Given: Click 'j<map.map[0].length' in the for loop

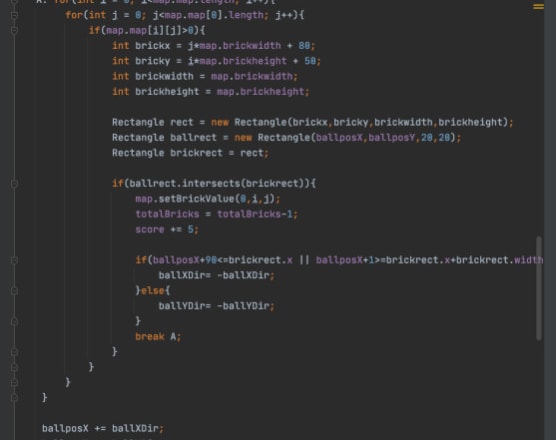Looking at the screenshot, I should point(208,15).
